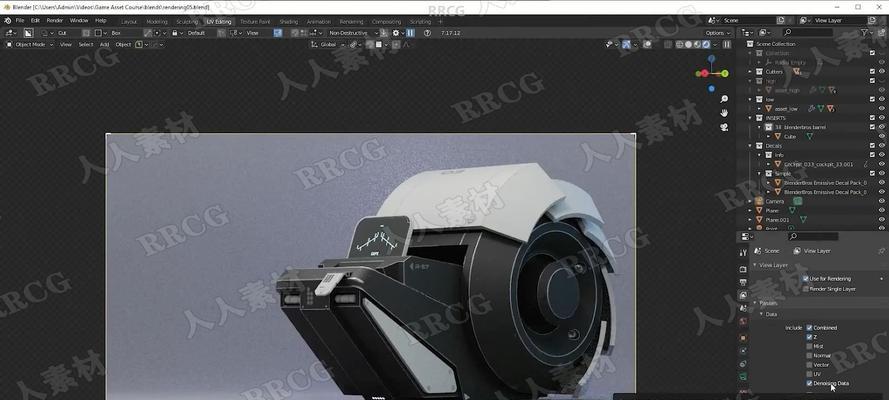Click the blue pause icon in toolbar

pyautogui.click(x=410, y=33)
